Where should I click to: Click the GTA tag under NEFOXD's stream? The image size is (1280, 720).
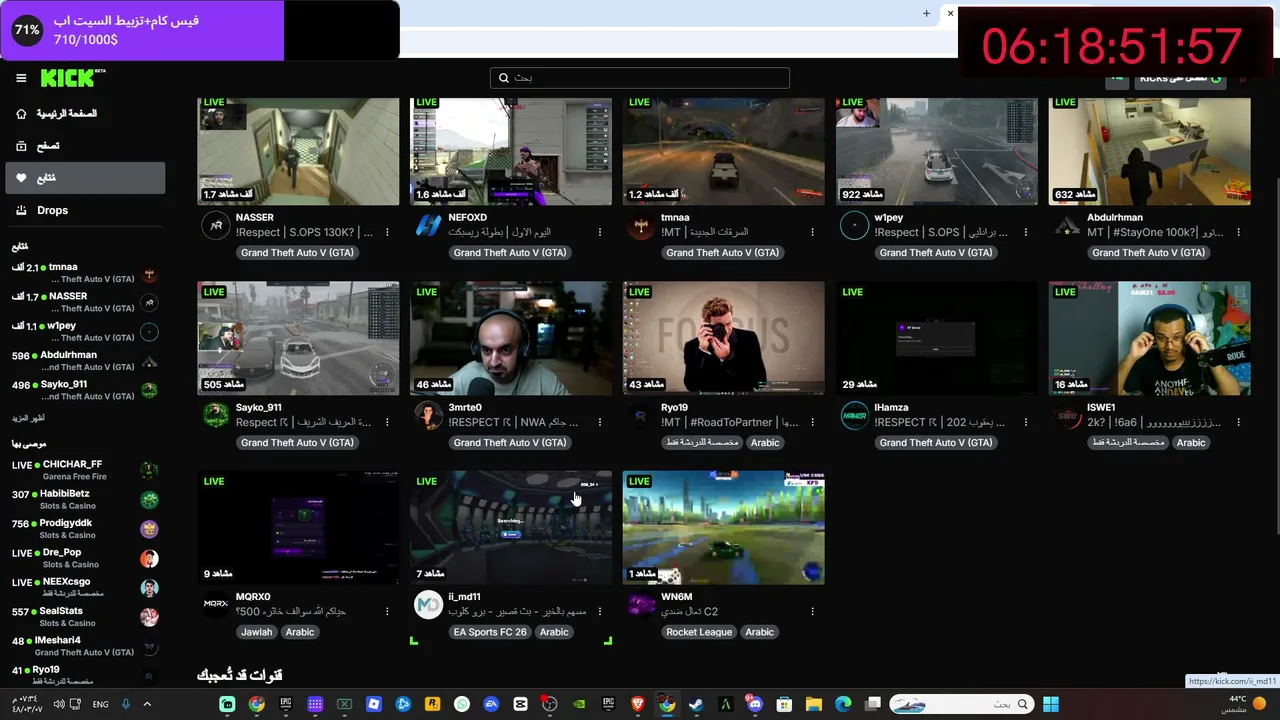click(510, 252)
